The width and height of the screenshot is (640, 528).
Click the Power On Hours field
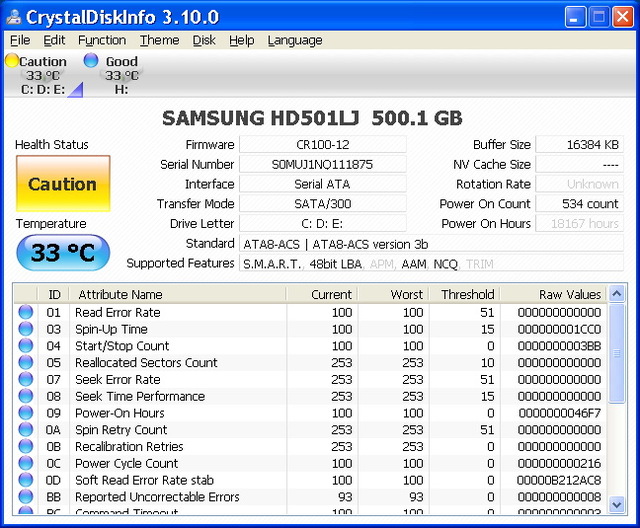coord(580,224)
